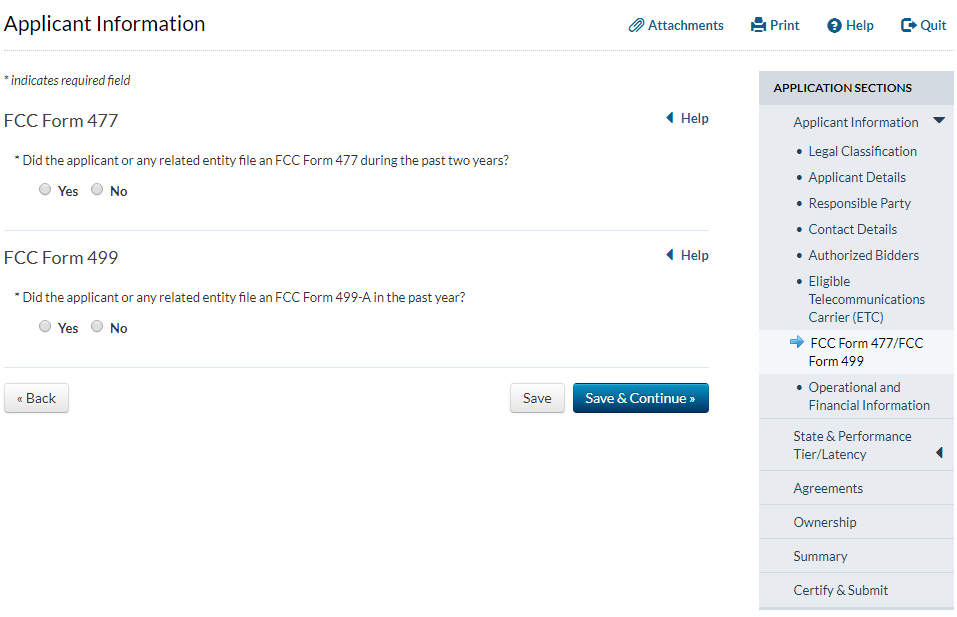Image resolution: width=957 pixels, height=617 pixels.
Task: Click the Quit exit icon
Action: coord(908,25)
